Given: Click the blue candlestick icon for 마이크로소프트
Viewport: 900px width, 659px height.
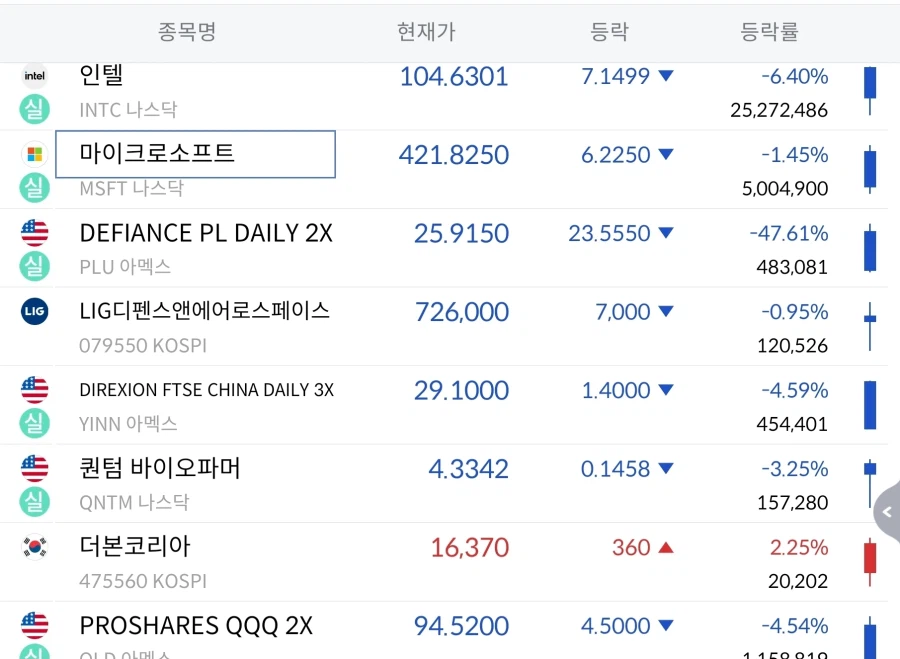Looking at the screenshot, I should 870,169.
